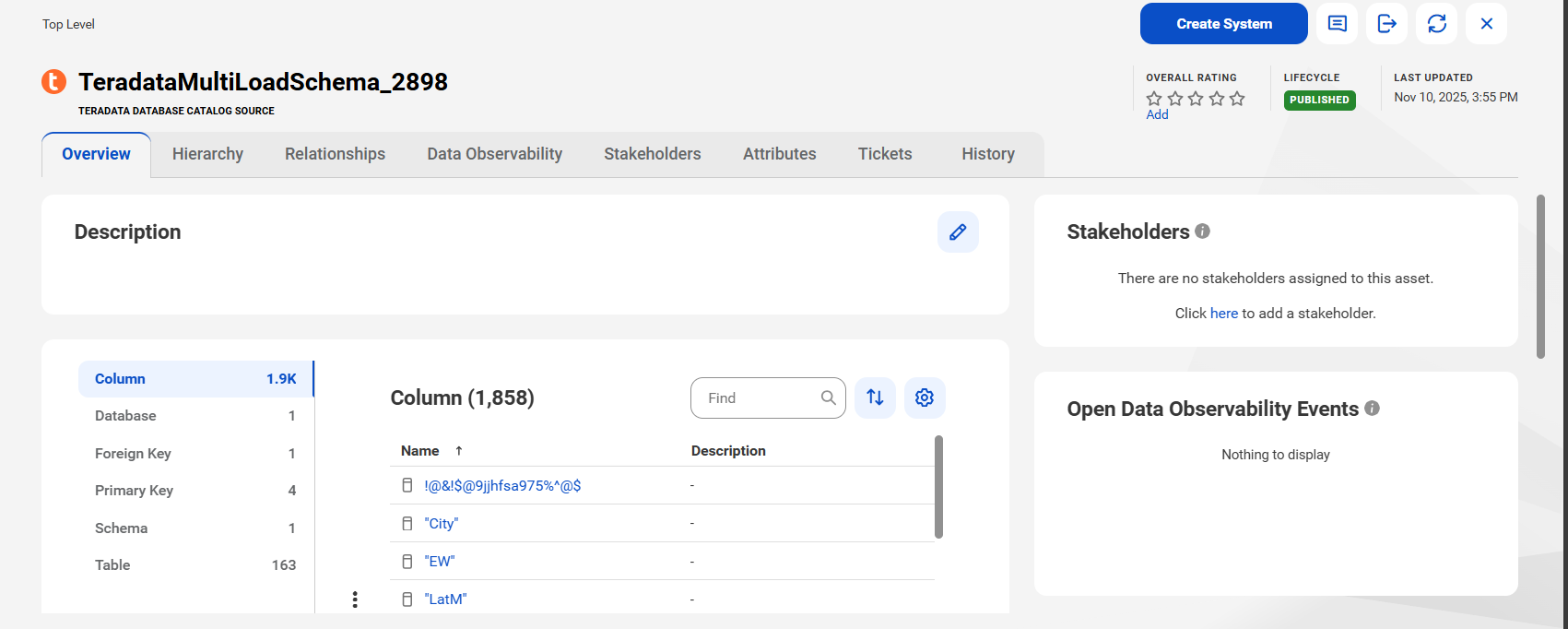Click the column icon beside "LatM"
Screen dimensions: 1568x629
(x=407, y=599)
